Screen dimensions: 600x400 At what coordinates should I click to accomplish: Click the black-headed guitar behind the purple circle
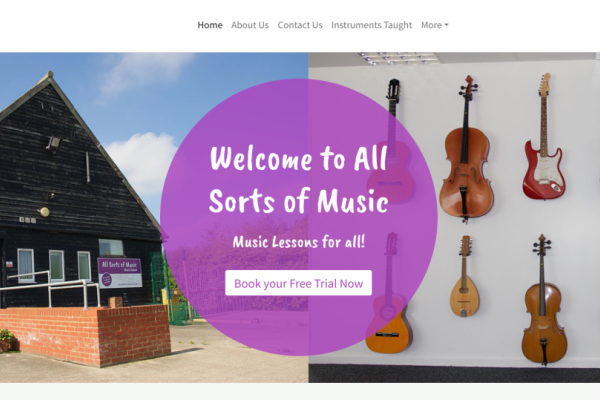click(391, 141)
